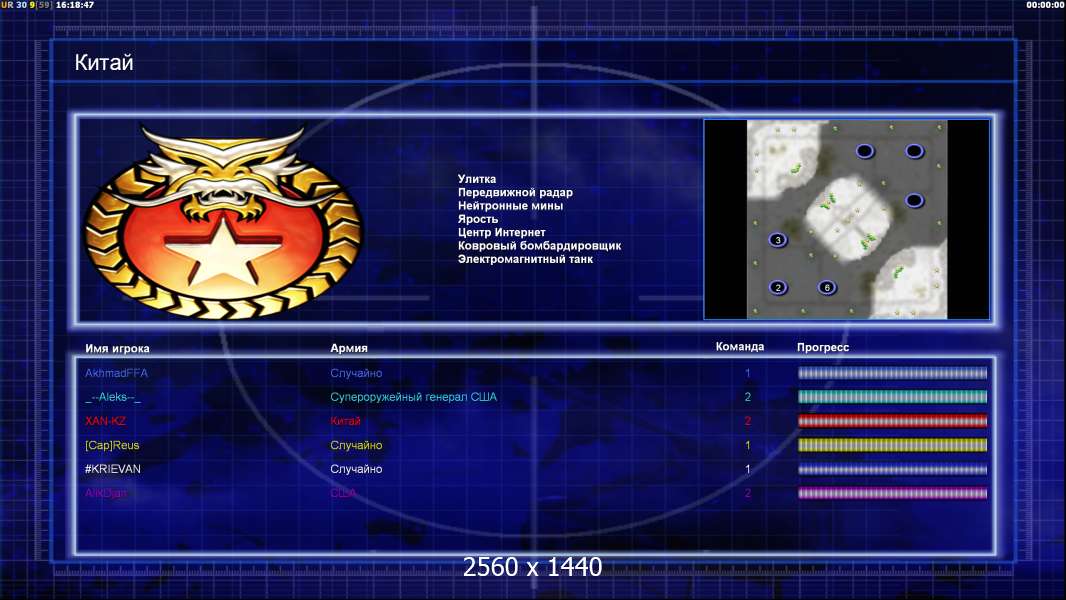Click 'Случайно' army in #KRIEVAN row
Screen dimensions: 1066x600
356,469
